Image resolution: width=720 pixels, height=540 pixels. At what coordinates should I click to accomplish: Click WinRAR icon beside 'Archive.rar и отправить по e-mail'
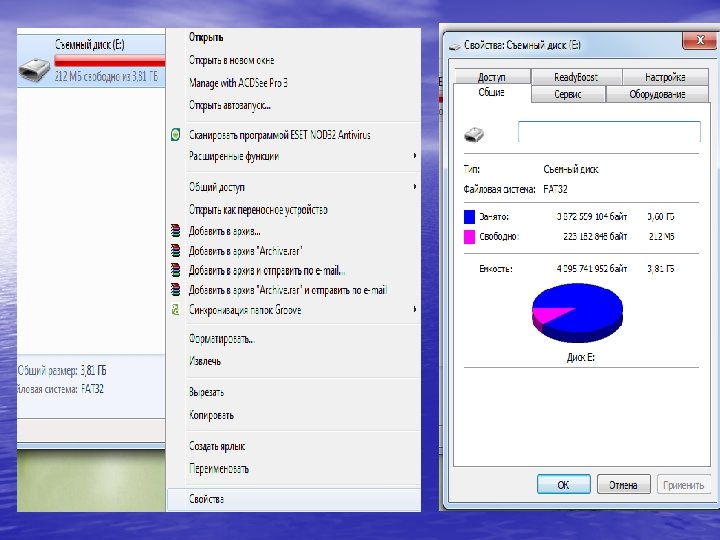(x=175, y=290)
